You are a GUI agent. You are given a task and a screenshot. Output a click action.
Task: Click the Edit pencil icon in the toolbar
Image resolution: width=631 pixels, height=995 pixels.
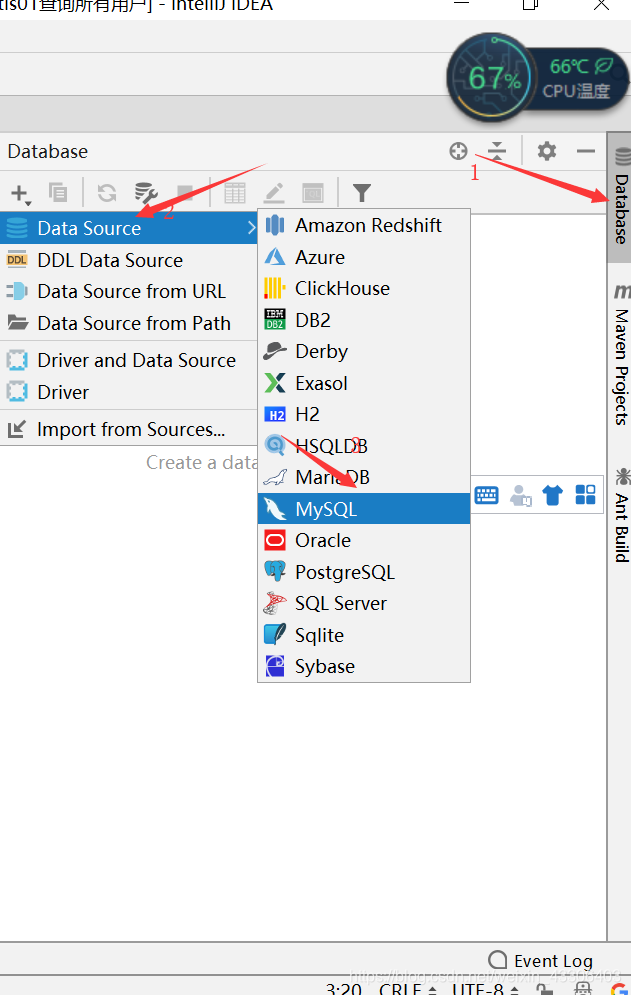[x=274, y=193]
